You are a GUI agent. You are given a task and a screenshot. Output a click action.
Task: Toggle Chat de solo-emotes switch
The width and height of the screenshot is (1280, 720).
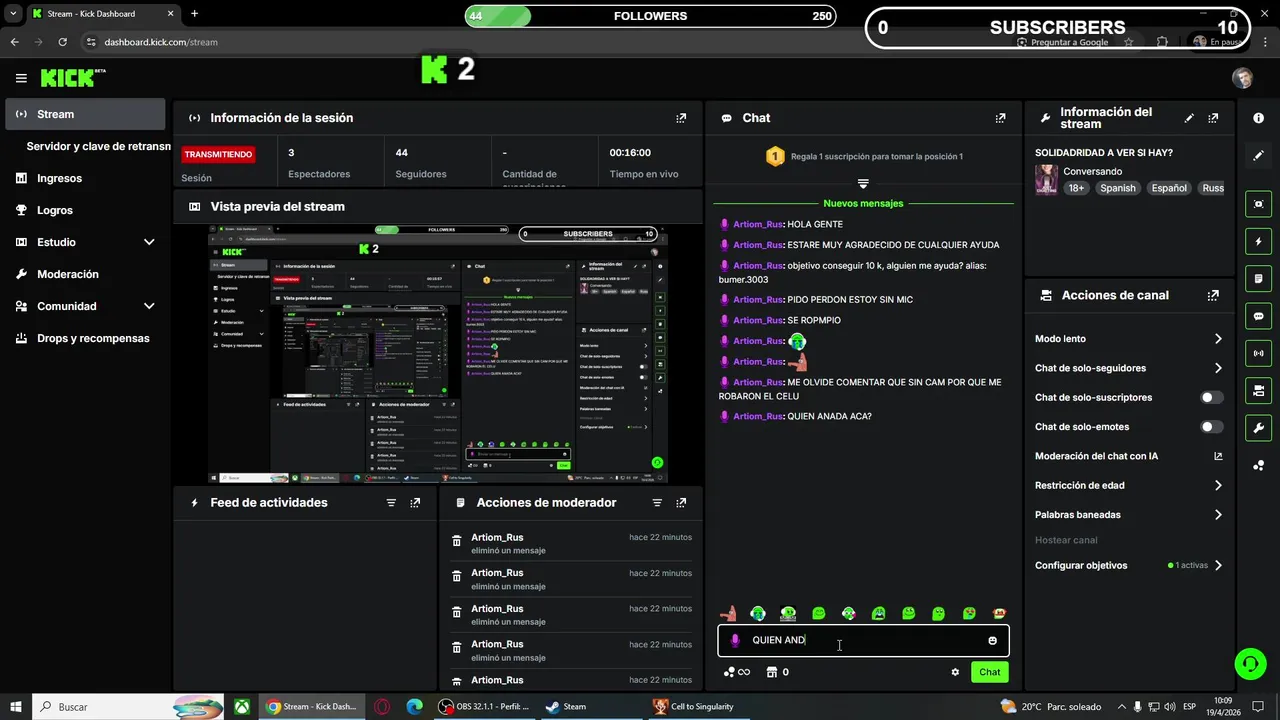(1211, 427)
